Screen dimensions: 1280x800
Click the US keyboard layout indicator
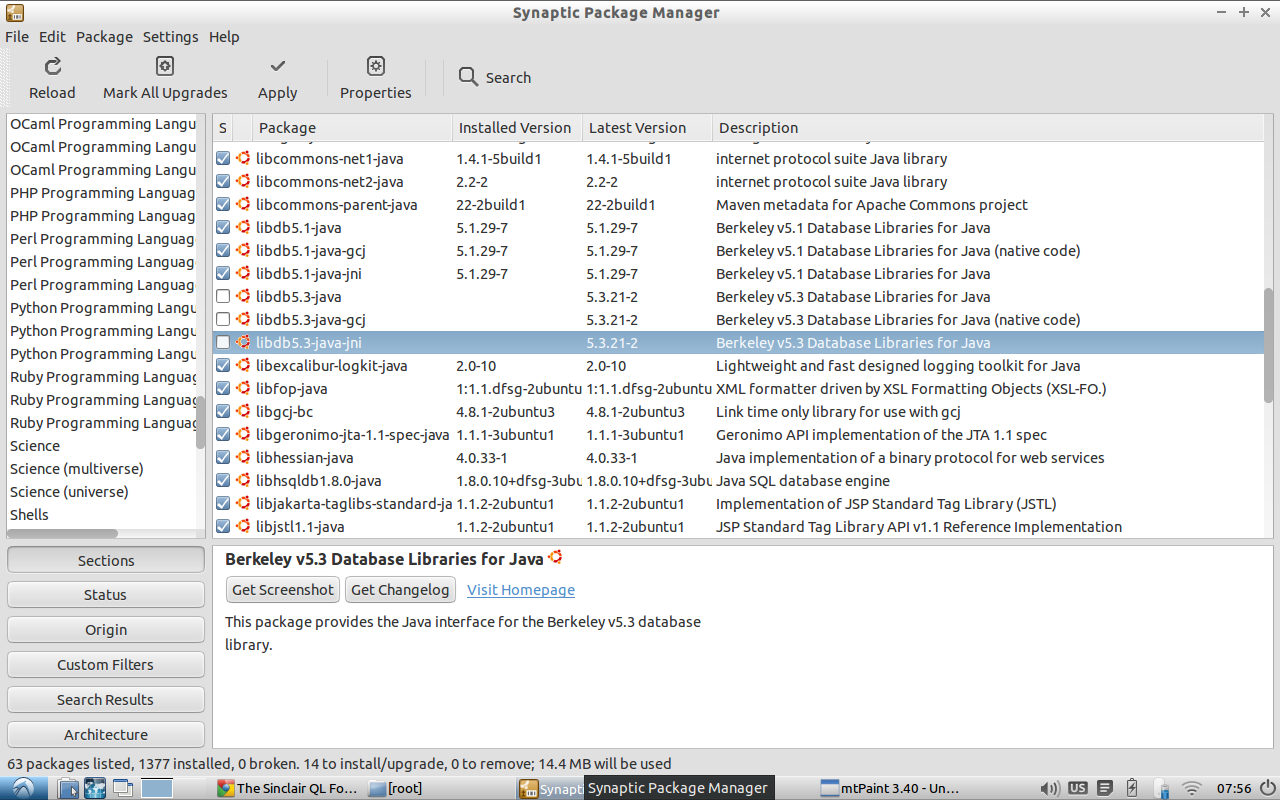coord(1077,788)
